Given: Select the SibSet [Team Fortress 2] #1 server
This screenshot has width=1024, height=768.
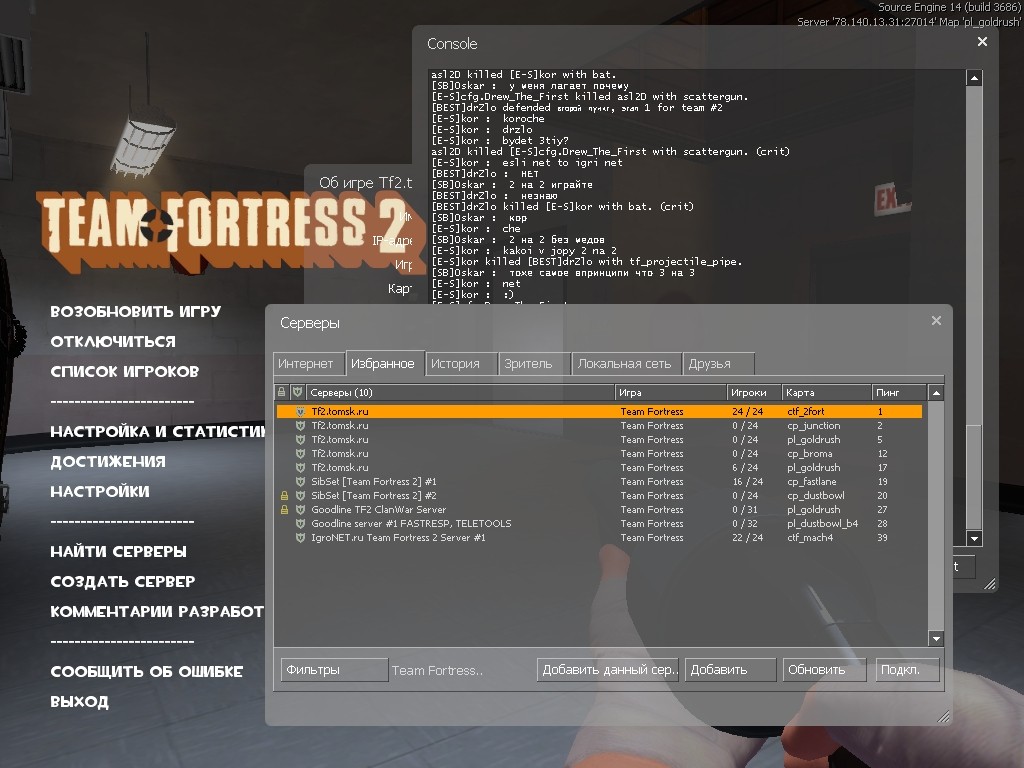Looking at the screenshot, I should 599,482.
